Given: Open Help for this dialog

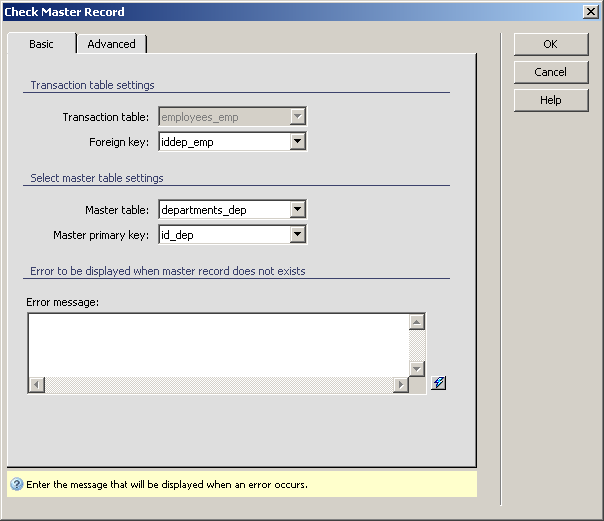Looking at the screenshot, I should tap(550, 100).
